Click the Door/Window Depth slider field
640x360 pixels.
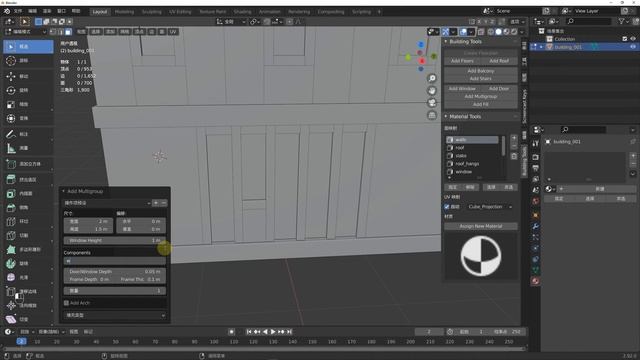(x=115, y=271)
